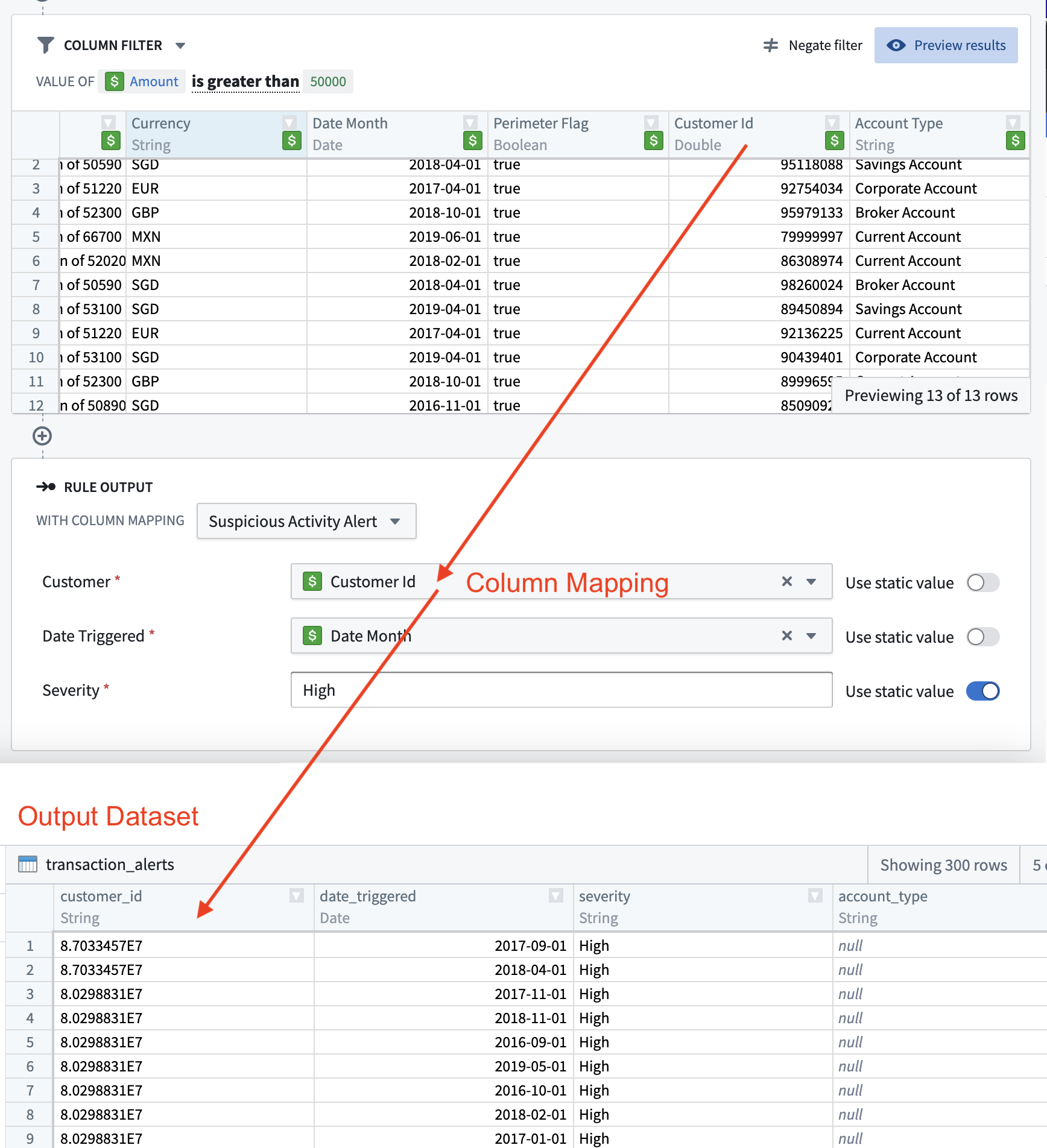Viewport: 1047px width, 1148px height.
Task: Open the customer_id output column dropdown
Action: [296, 895]
